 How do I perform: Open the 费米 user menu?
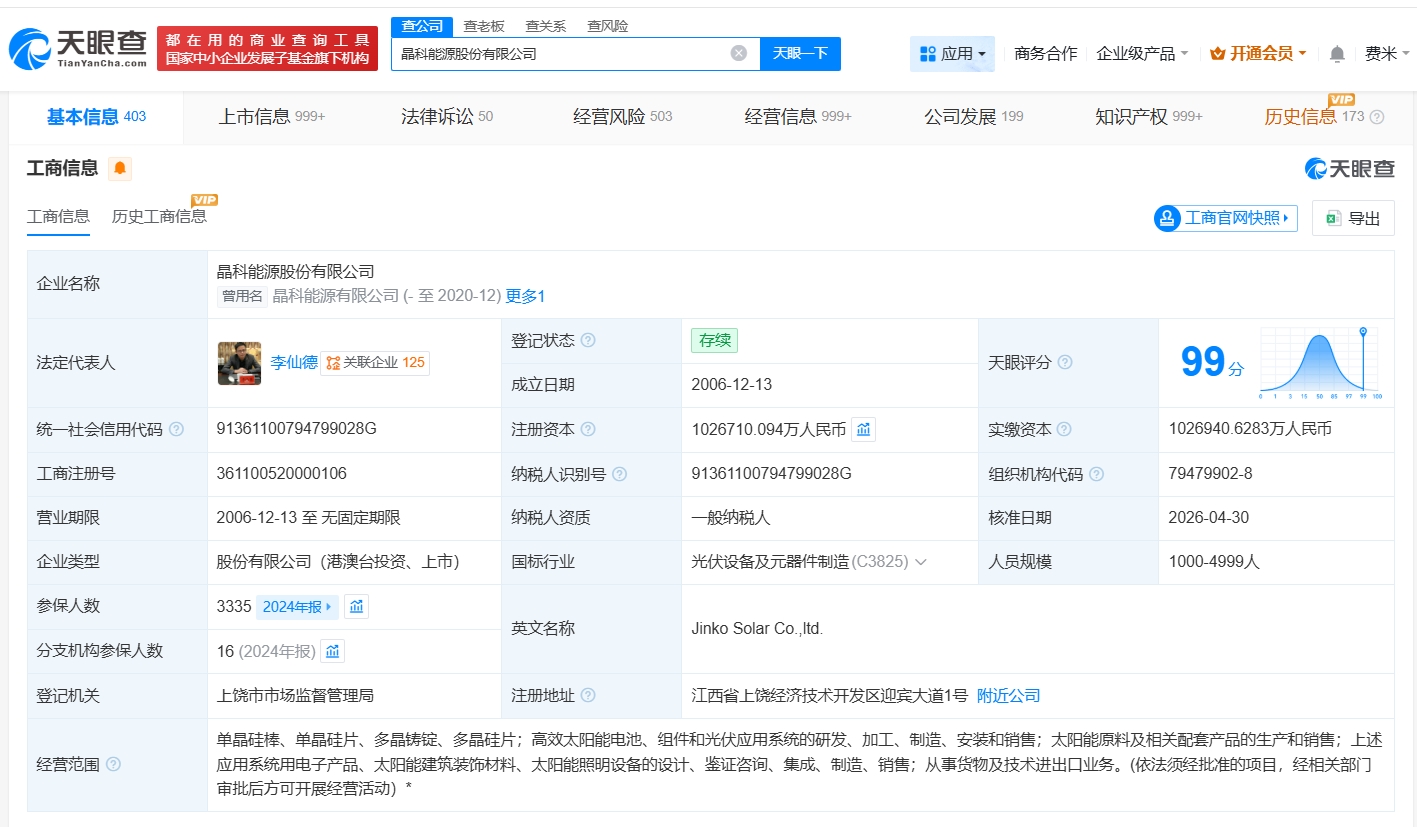tap(1386, 54)
